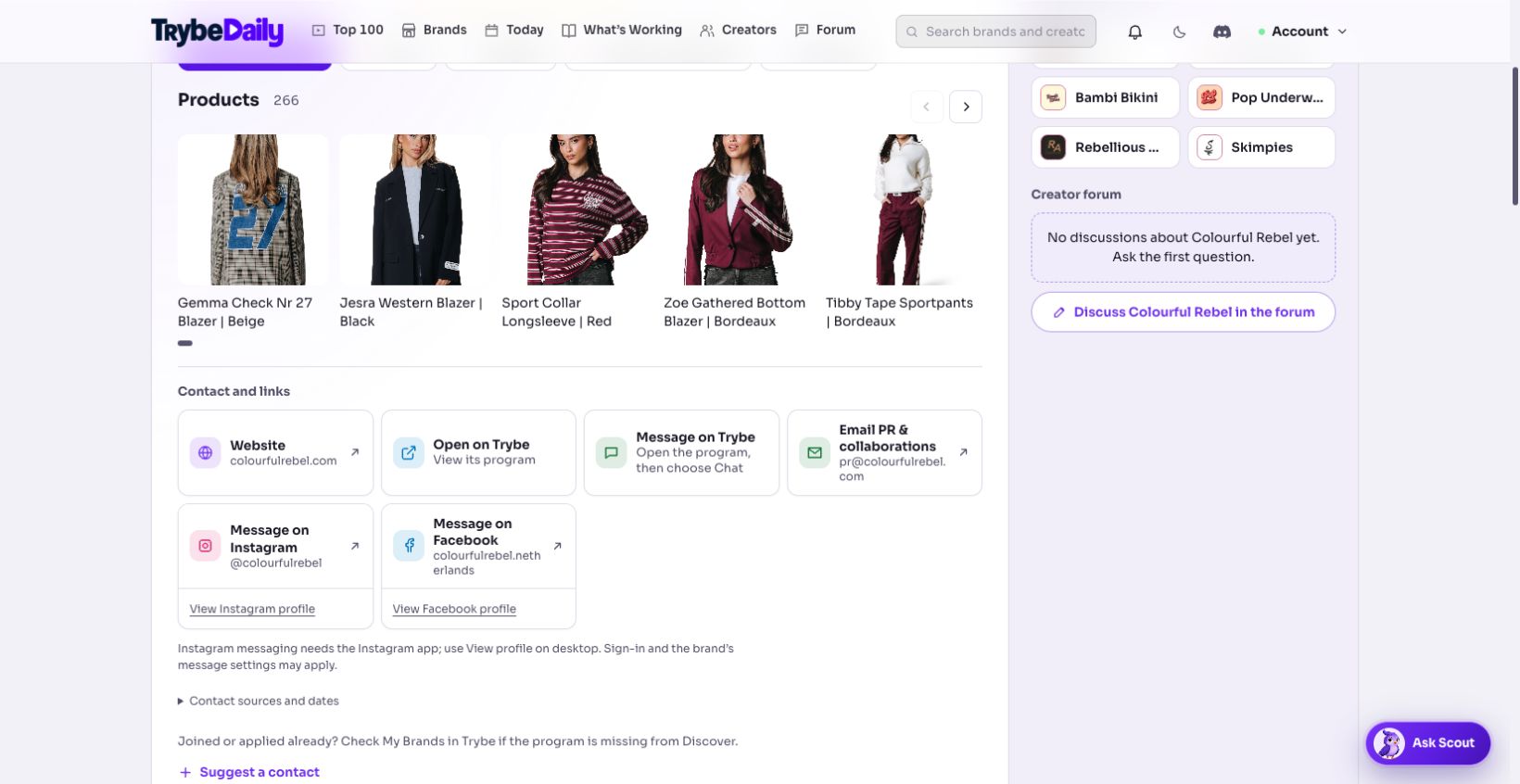
Task: Click pencil icon on Discuss button
Action: click(x=1058, y=312)
